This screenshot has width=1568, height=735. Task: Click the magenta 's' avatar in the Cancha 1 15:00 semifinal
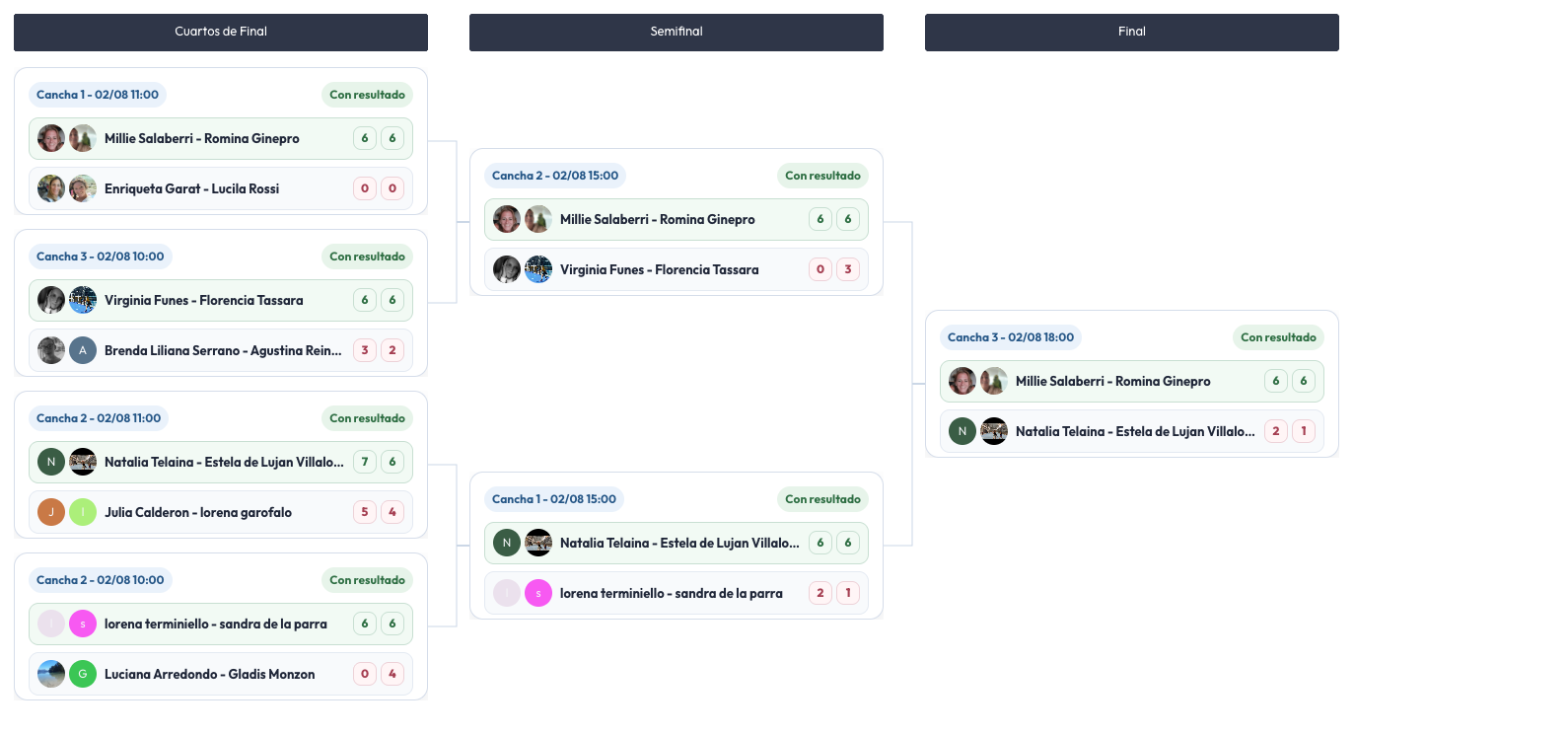click(538, 593)
